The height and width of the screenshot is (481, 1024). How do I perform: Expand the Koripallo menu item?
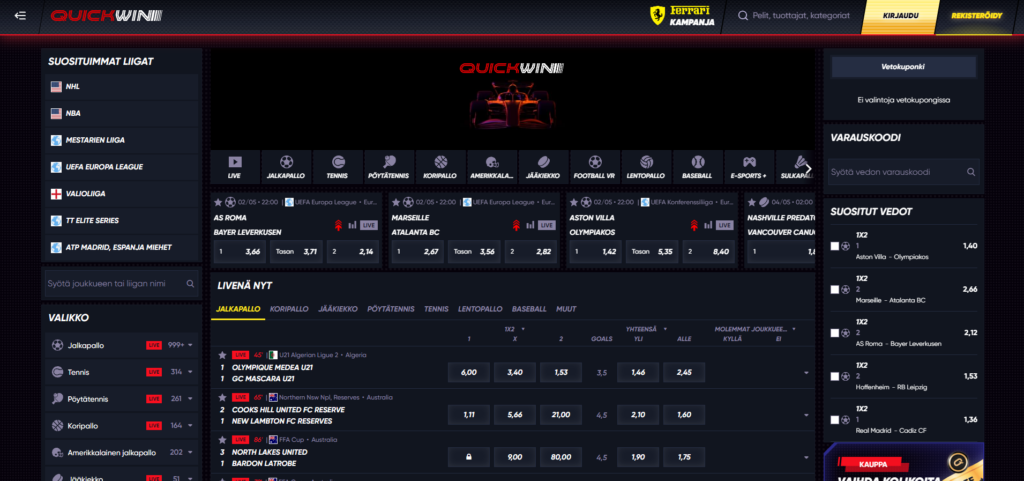click(190, 426)
